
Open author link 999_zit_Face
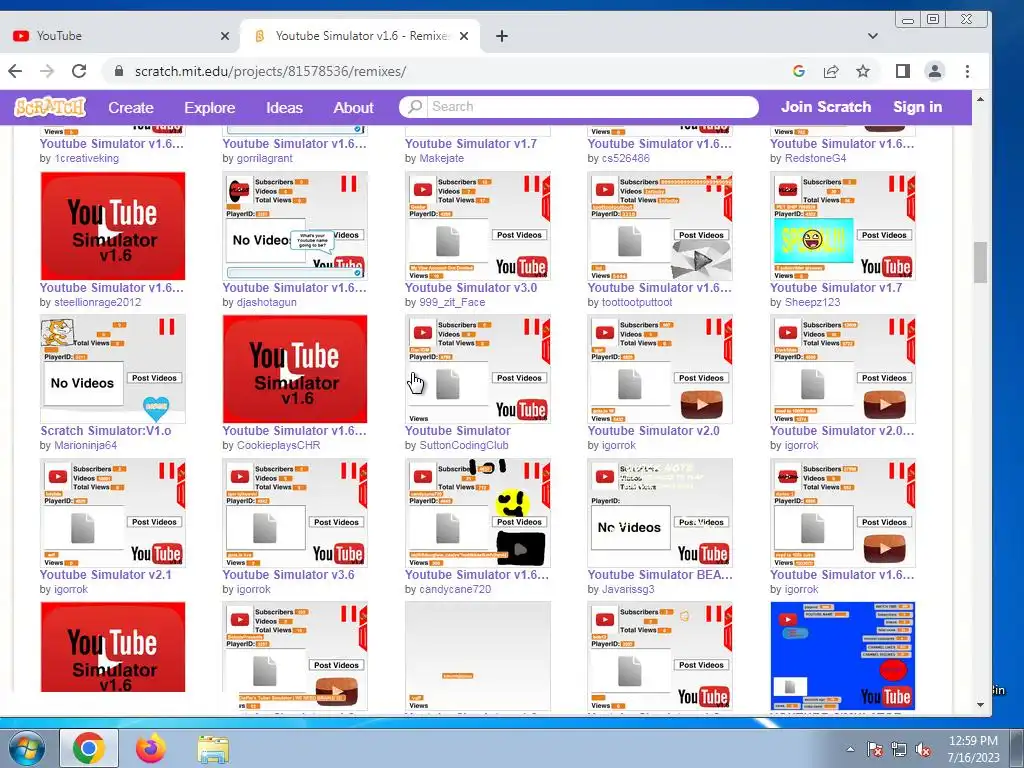[x=452, y=302]
